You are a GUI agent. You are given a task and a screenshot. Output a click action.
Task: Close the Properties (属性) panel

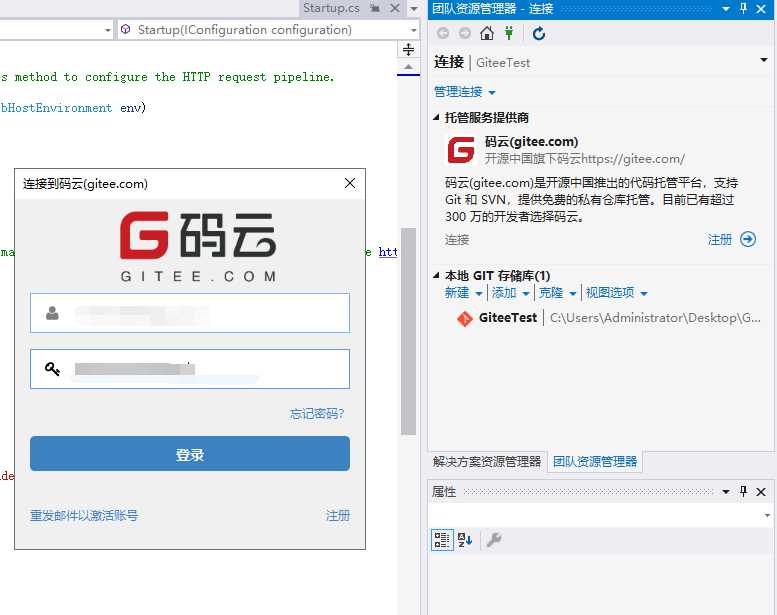tap(761, 492)
